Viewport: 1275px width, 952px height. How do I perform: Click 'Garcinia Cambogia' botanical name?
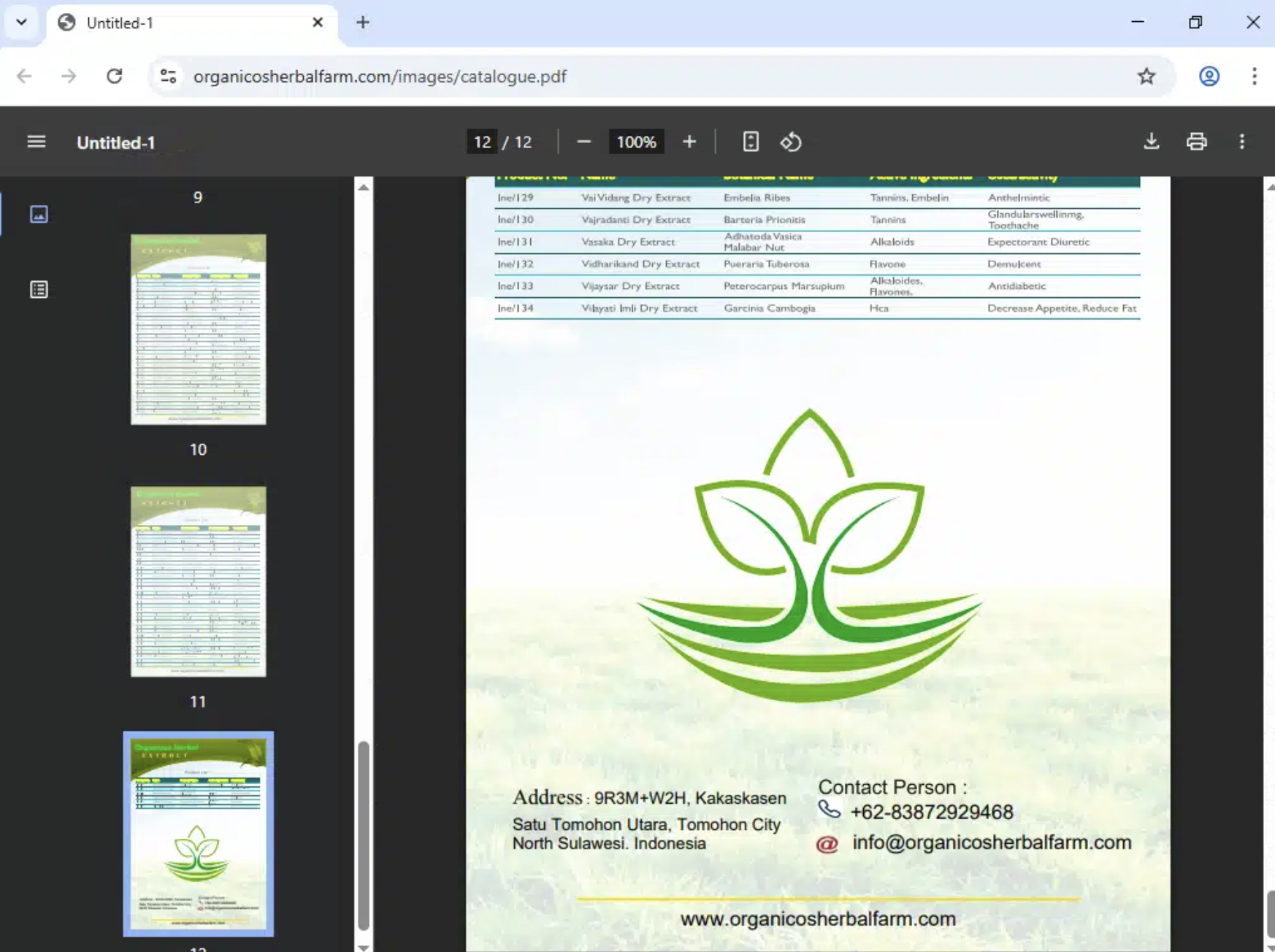click(769, 308)
